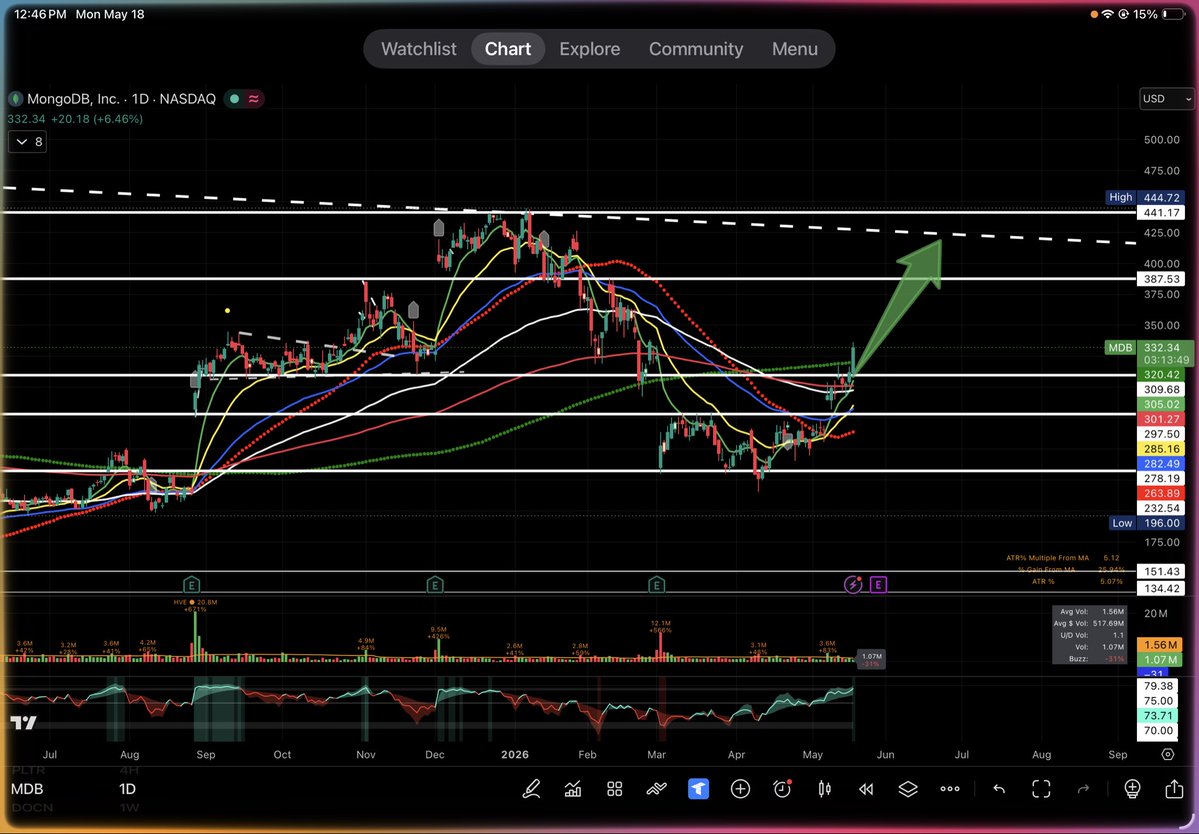The image size is (1199, 834).
Task: Open chart settings gear on time axis
Action: [x=1168, y=754]
